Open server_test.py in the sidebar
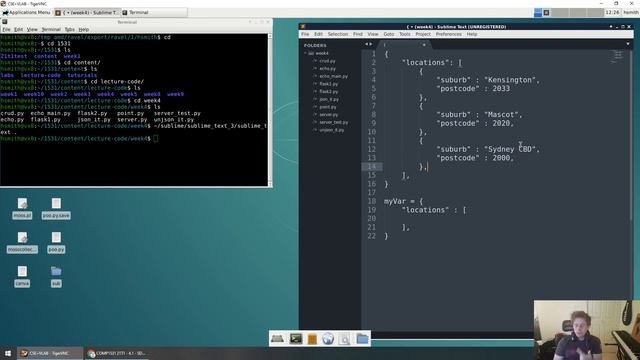The image size is (640, 360). pyautogui.click(x=334, y=122)
